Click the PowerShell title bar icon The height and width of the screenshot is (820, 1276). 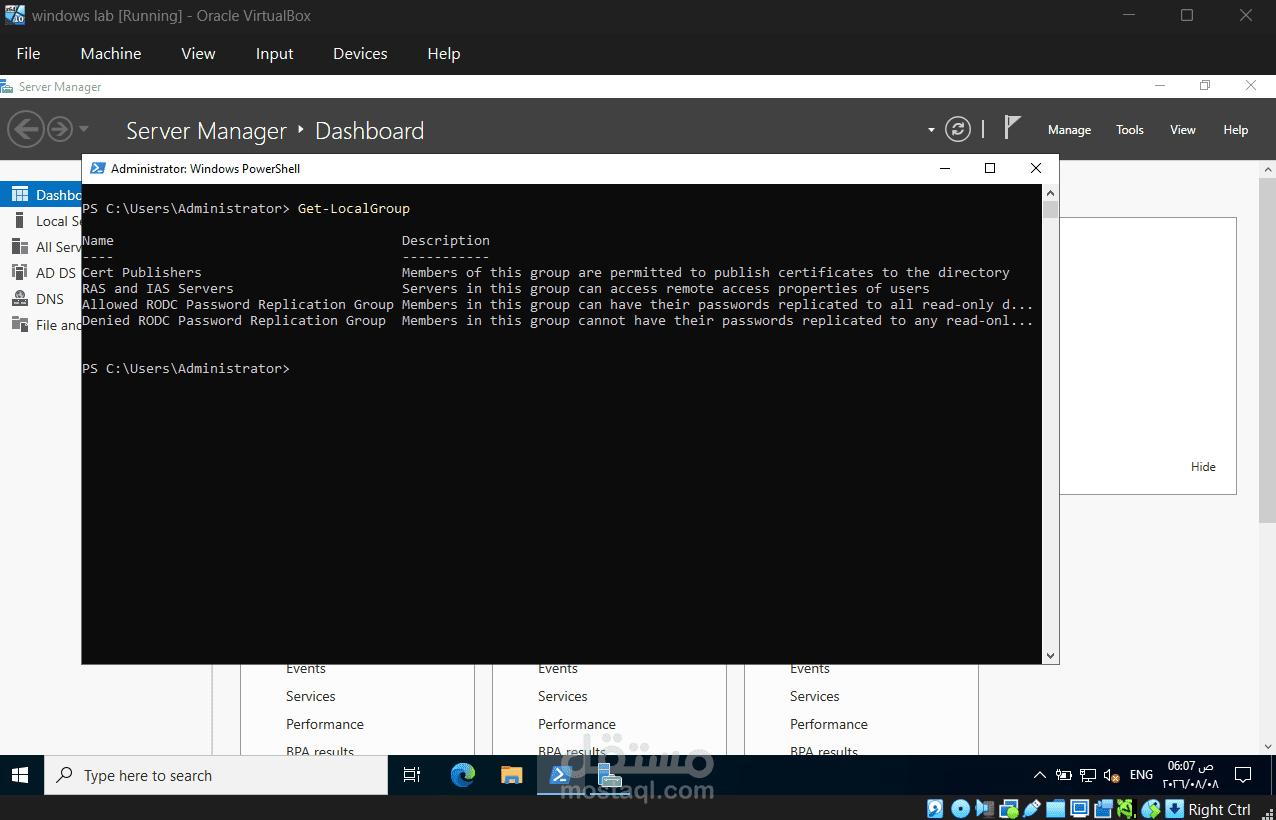(98, 169)
